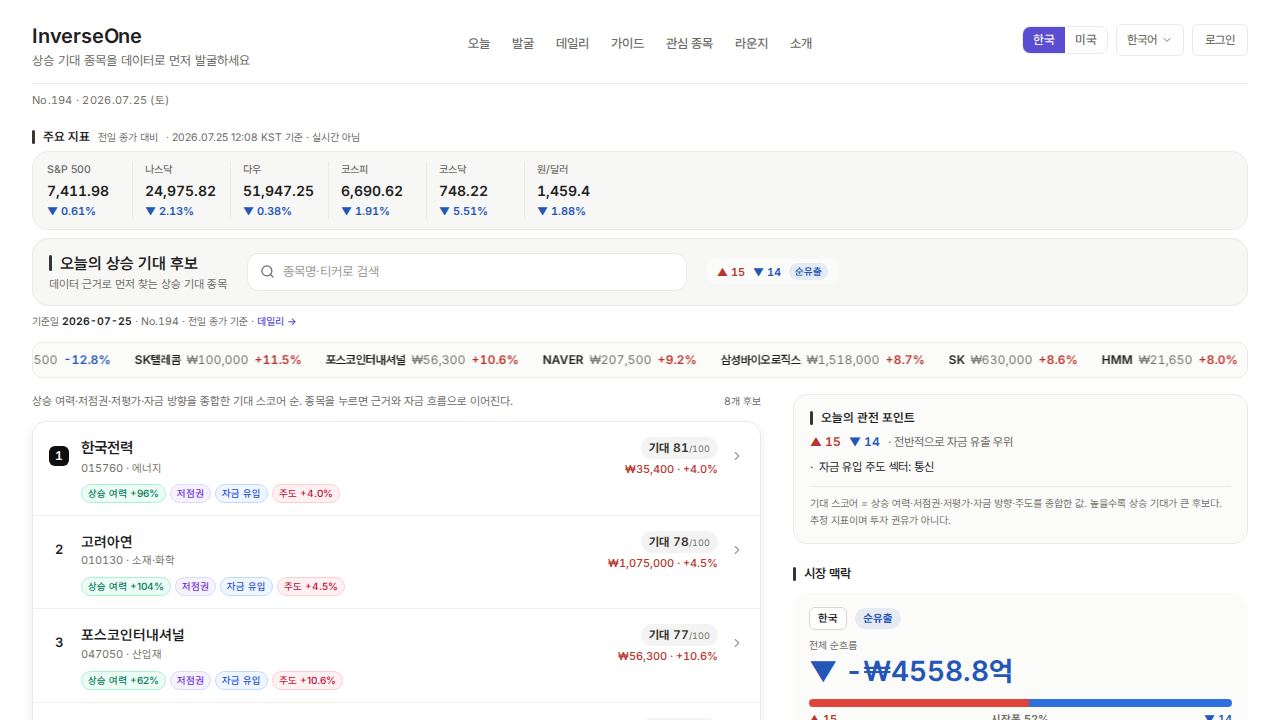1280x720 pixels.
Task: Click the search magnifier icon
Action: (267, 271)
